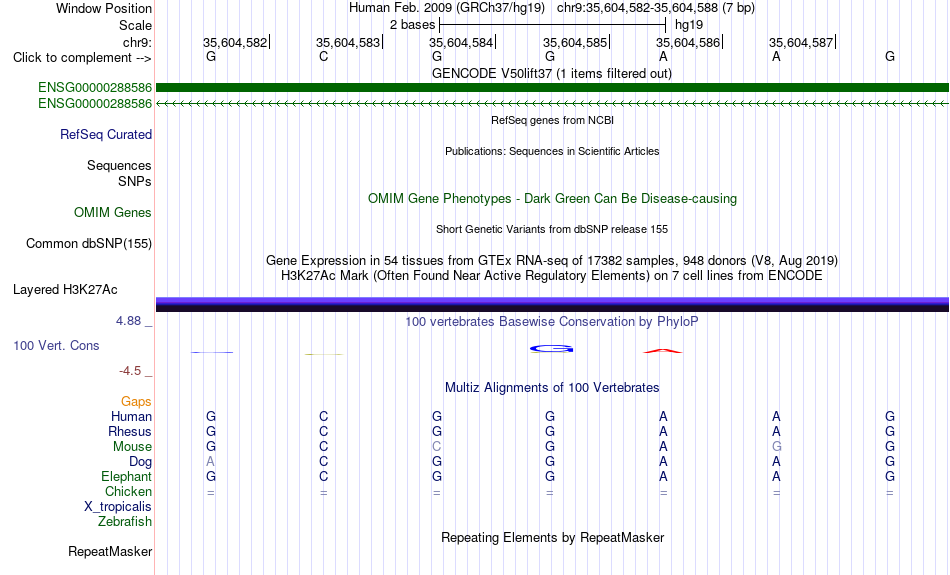The width and height of the screenshot is (950, 575).
Task: Click the red A conservation logo glyph
Action: pyautogui.click(x=663, y=351)
